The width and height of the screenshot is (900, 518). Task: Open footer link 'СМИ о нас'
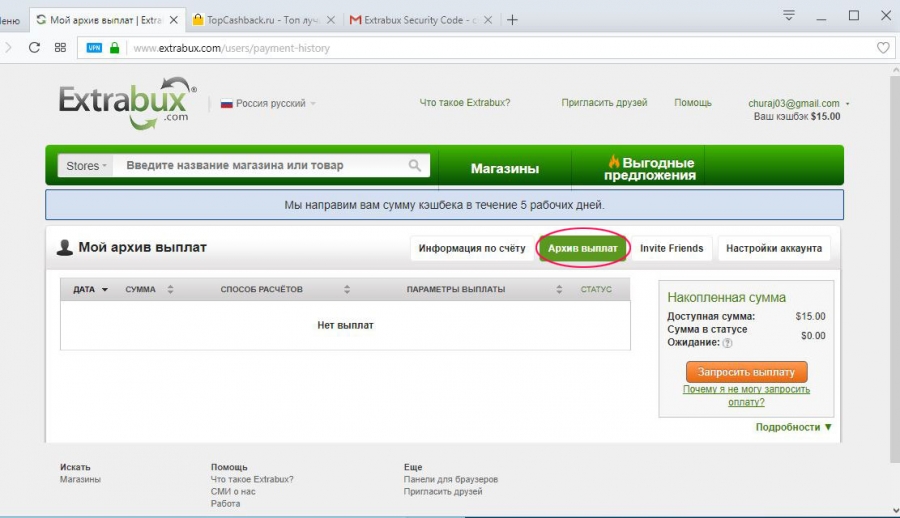coord(233,492)
